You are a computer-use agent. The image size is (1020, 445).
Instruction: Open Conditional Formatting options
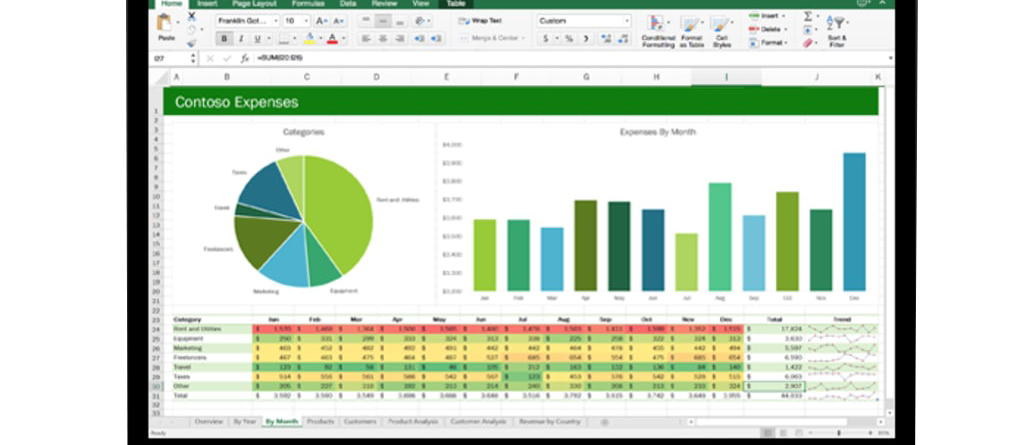pyautogui.click(x=657, y=30)
